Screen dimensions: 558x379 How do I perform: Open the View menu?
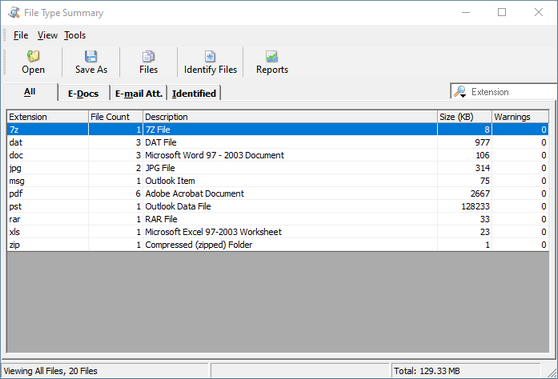tap(47, 35)
